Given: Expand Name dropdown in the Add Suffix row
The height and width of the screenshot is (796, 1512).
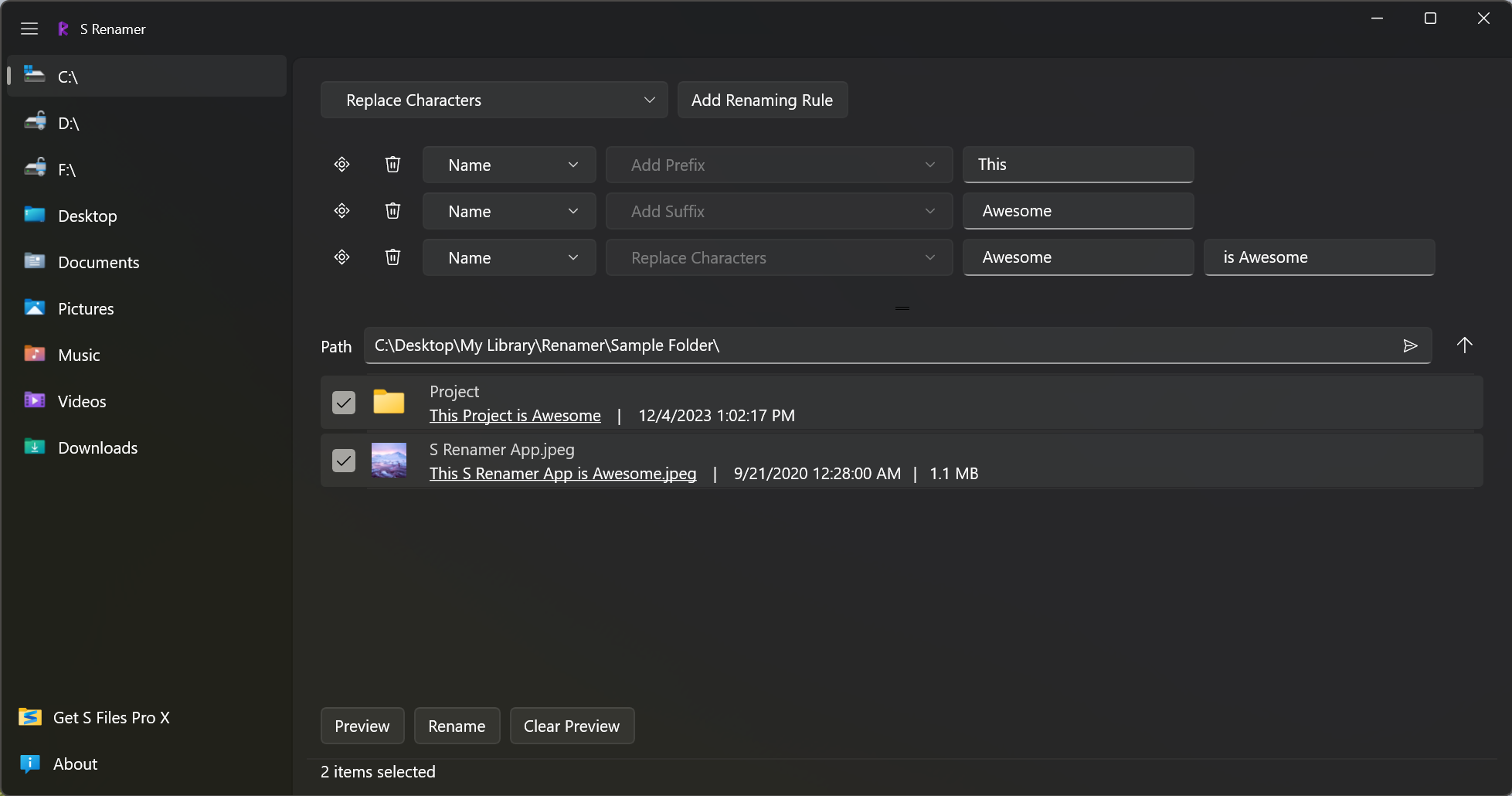Looking at the screenshot, I should click(509, 211).
